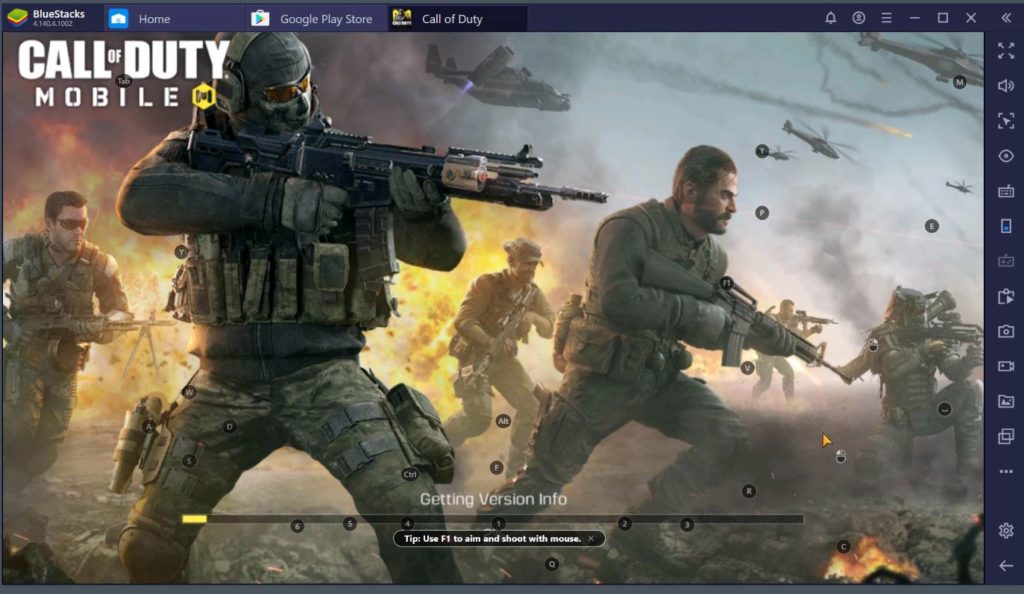Open the media manager gallery icon
Viewport: 1024px width, 594px height.
click(x=1006, y=401)
